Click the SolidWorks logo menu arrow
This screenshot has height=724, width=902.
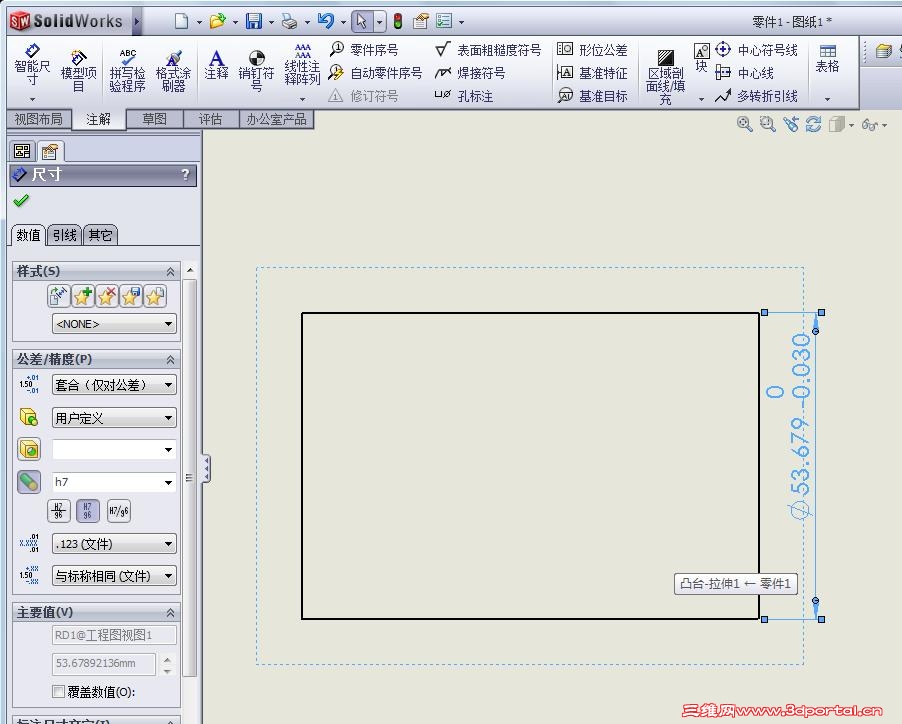click(x=137, y=22)
